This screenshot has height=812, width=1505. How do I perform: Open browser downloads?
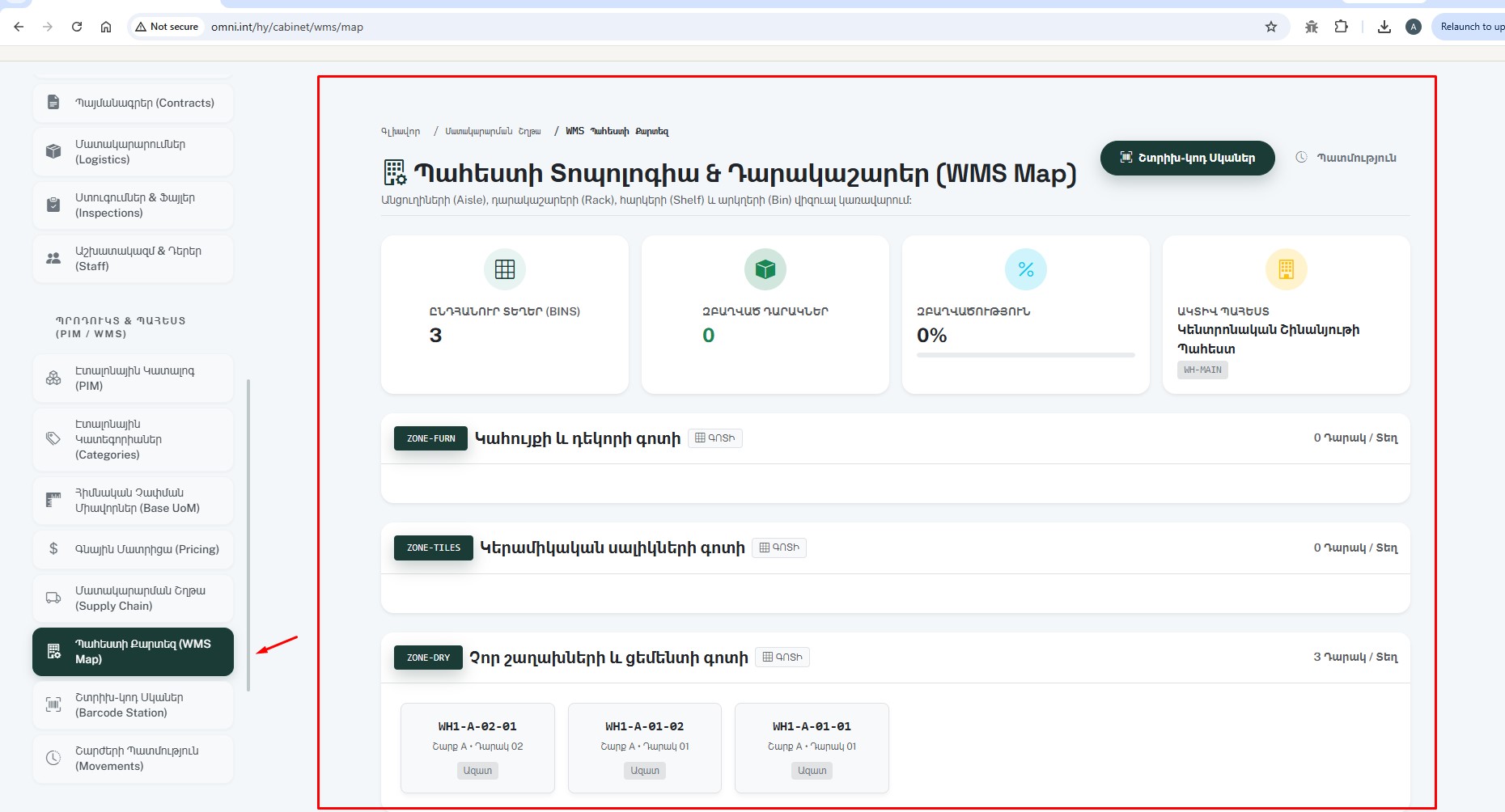coord(1384,27)
